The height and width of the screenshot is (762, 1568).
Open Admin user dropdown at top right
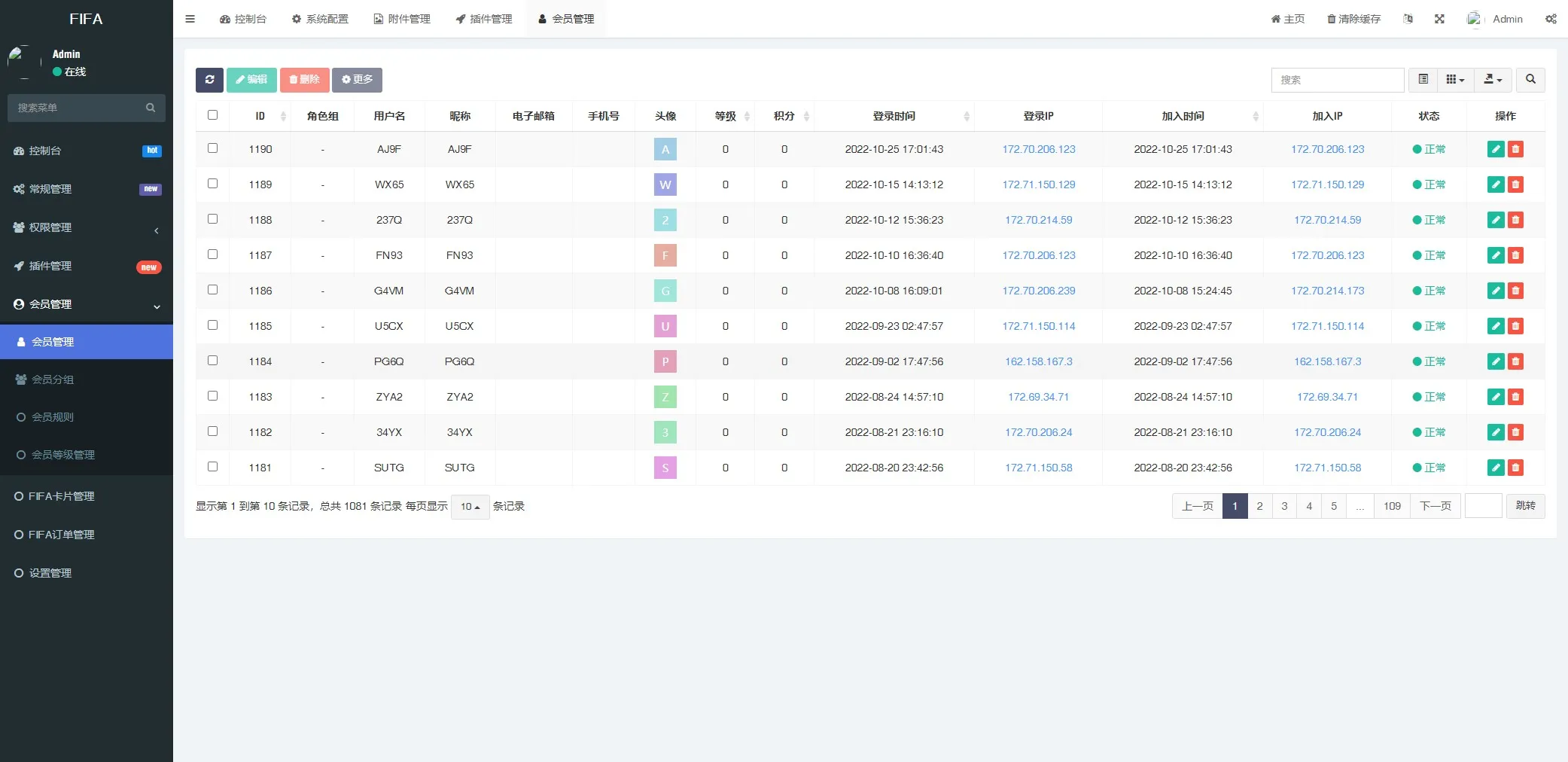[x=1495, y=19]
